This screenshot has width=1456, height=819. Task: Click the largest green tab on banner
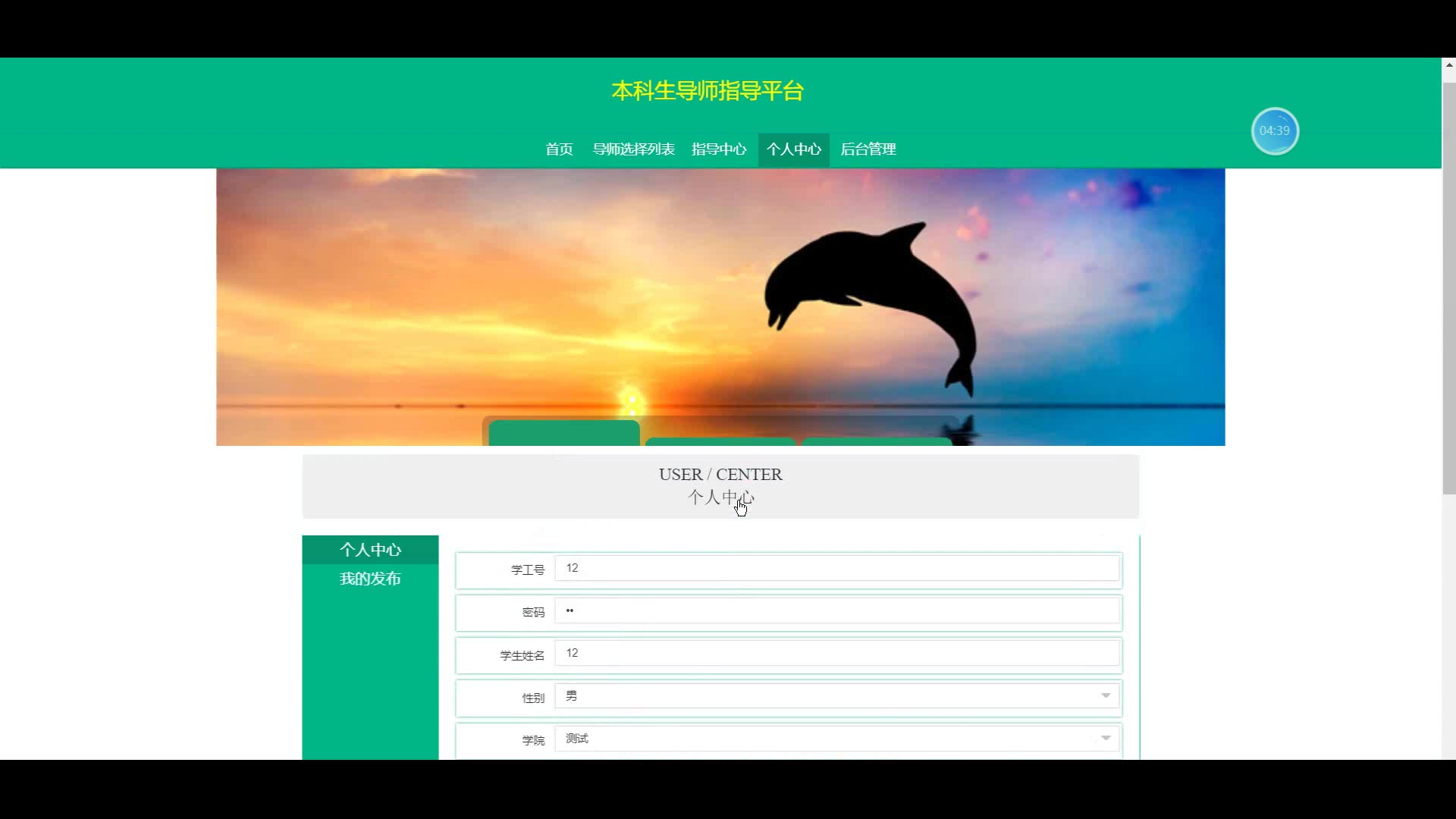(x=563, y=434)
